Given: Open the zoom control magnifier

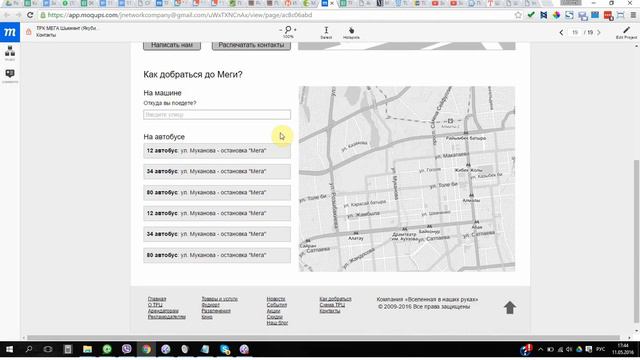Looking at the screenshot, I should [x=288, y=30].
